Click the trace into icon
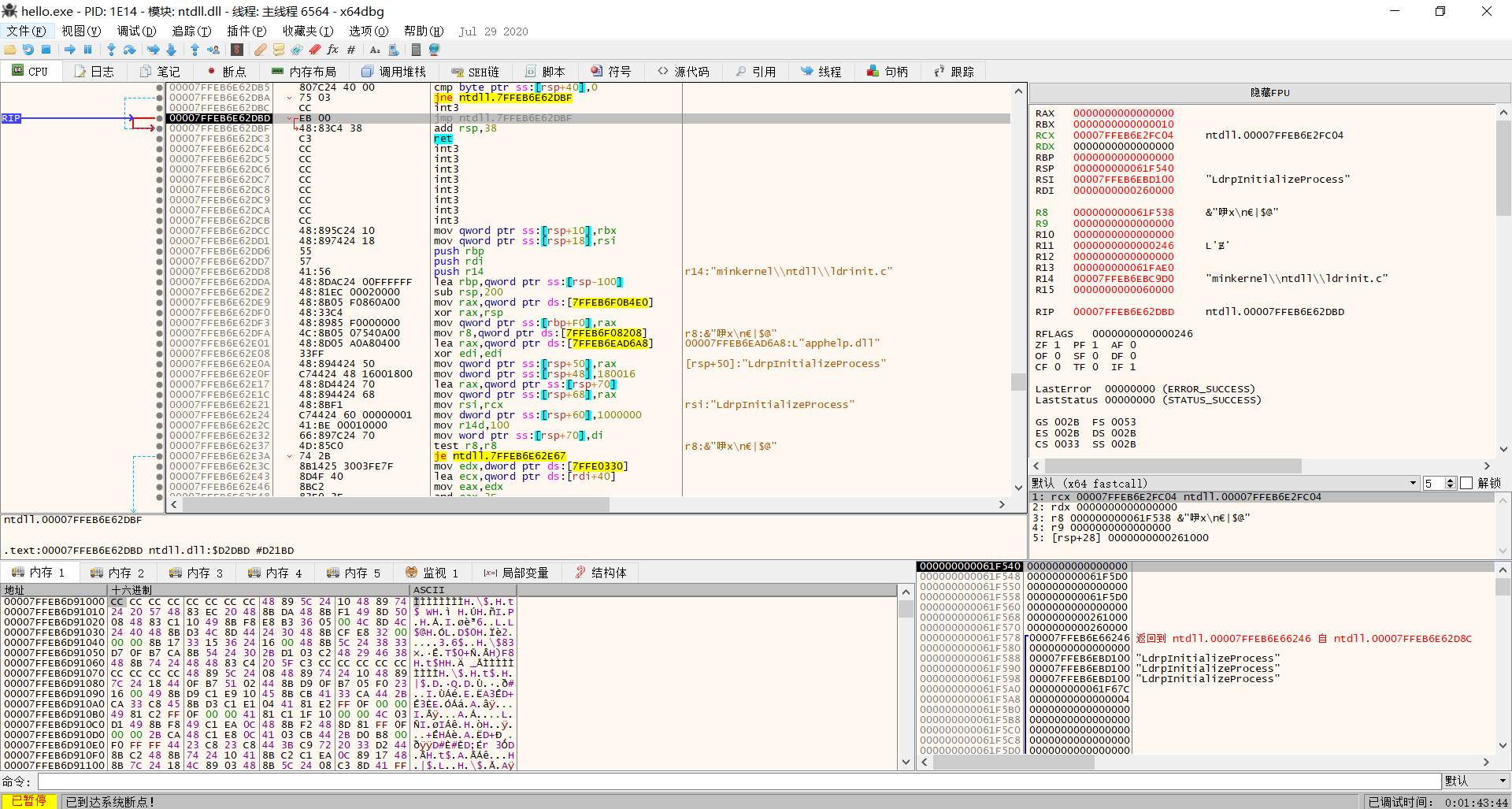 [154, 50]
